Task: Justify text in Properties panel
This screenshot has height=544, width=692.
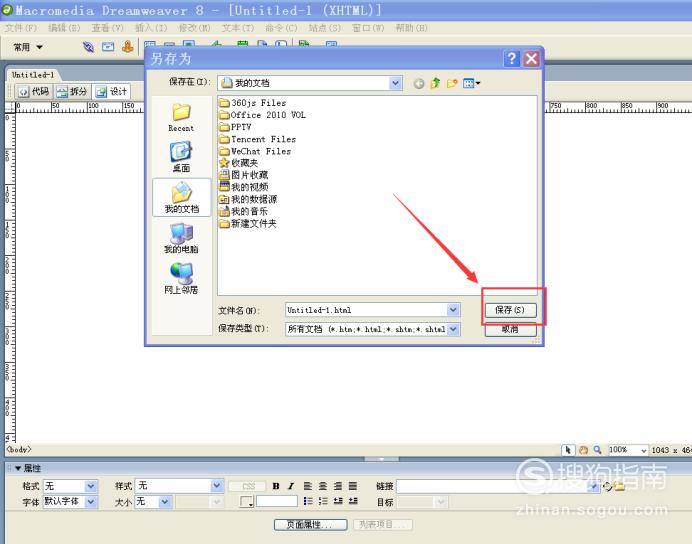Action: click(353, 486)
